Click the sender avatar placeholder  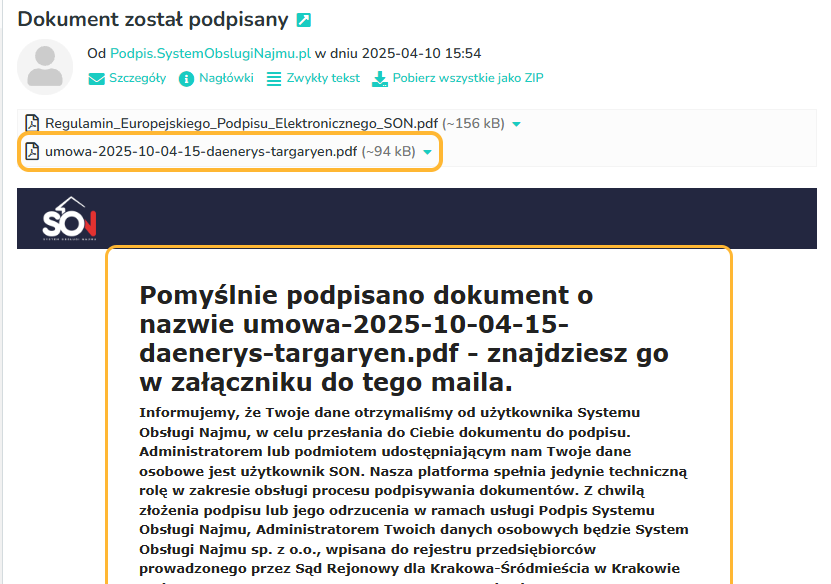click(x=45, y=67)
